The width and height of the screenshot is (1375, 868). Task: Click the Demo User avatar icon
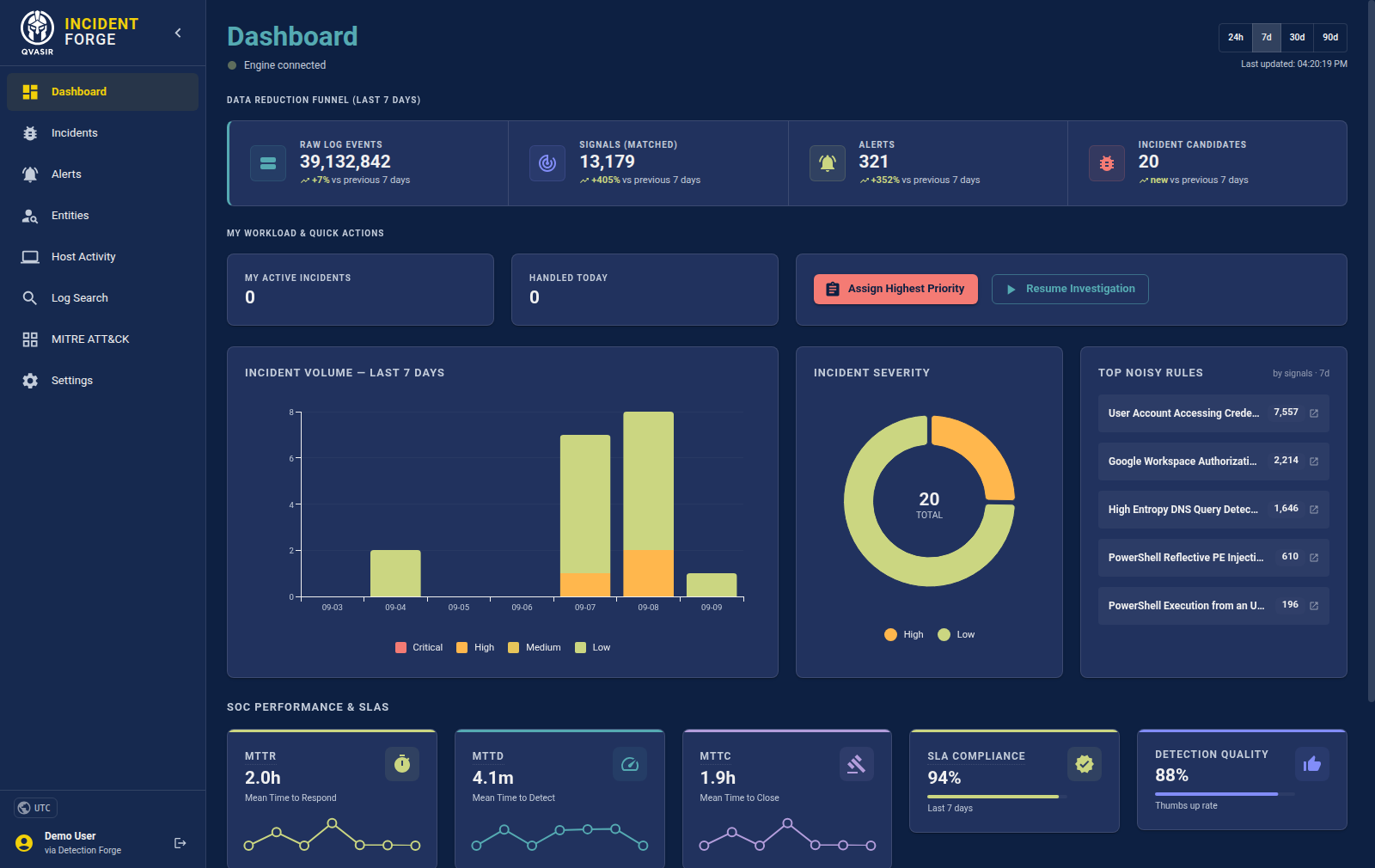pyautogui.click(x=24, y=843)
